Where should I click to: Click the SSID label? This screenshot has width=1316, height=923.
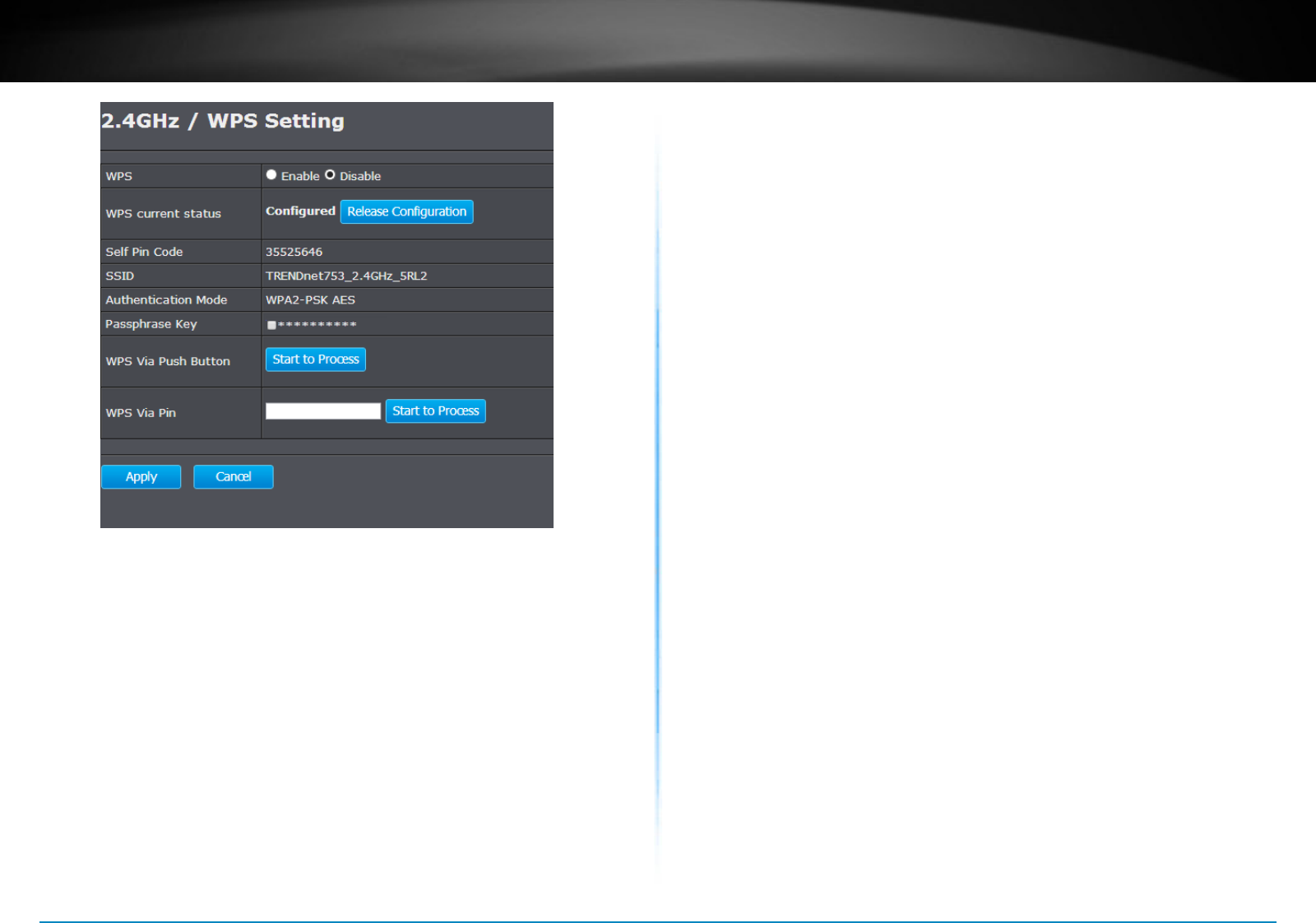[120, 276]
